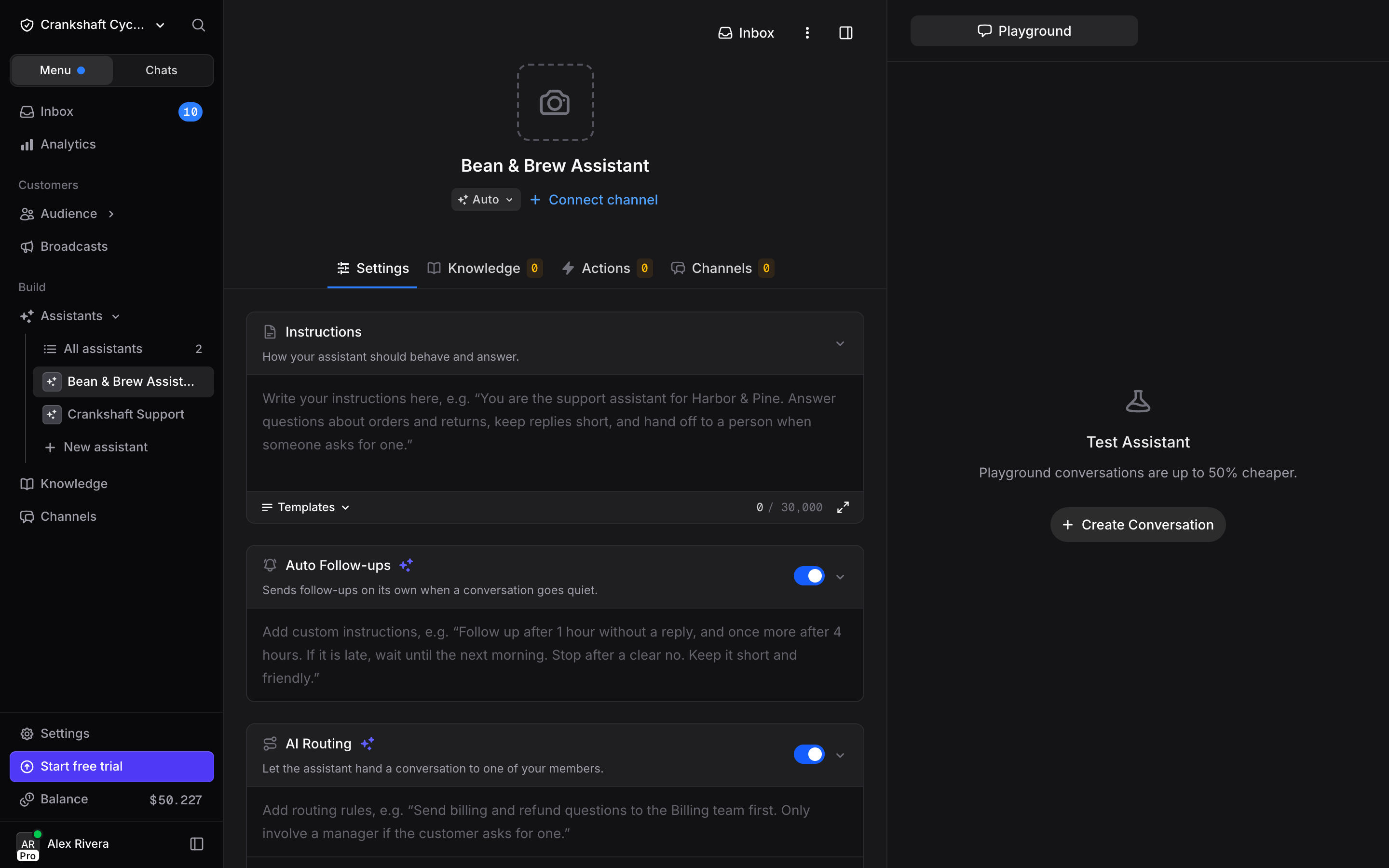The height and width of the screenshot is (868, 1389).
Task: Click New assistant plus entry
Action: (x=123, y=447)
